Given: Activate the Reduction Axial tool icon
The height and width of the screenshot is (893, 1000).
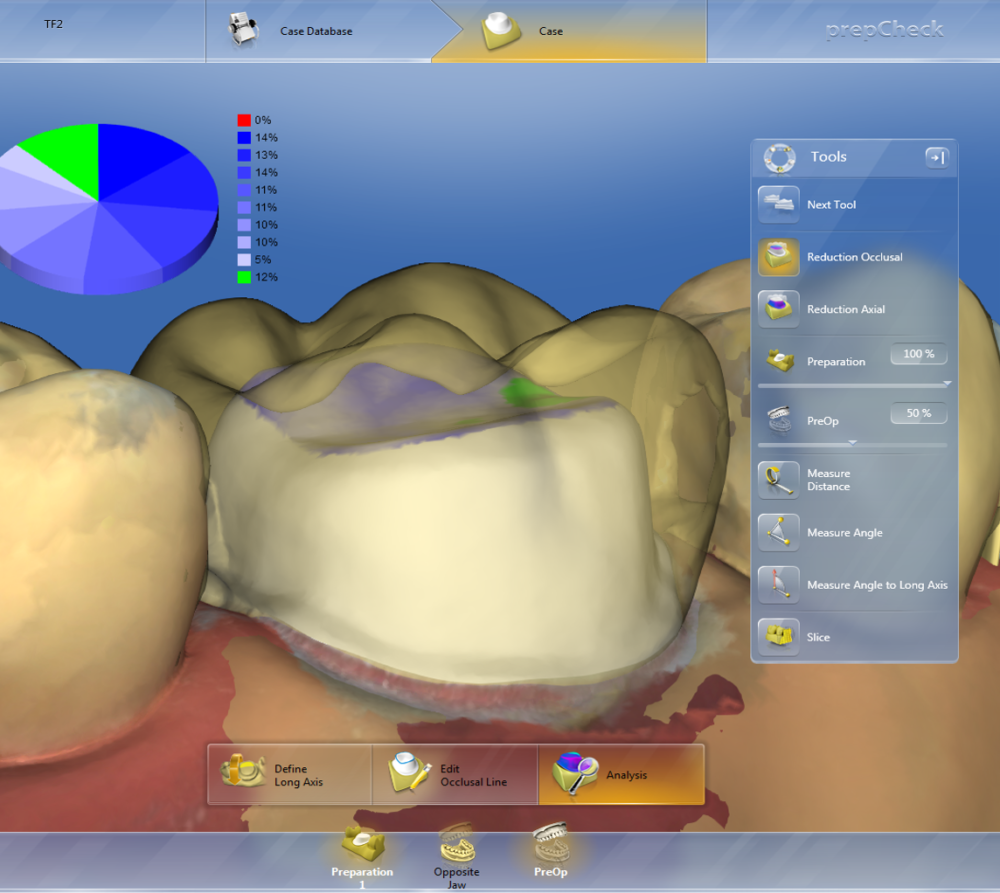Looking at the screenshot, I should (778, 309).
